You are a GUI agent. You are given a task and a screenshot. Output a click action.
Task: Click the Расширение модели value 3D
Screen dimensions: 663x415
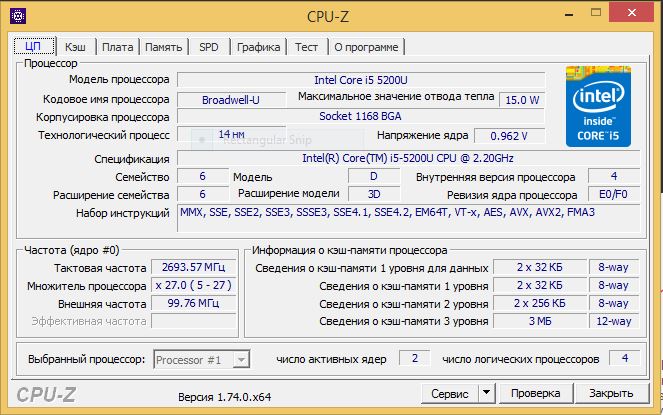[x=374, y=194]
